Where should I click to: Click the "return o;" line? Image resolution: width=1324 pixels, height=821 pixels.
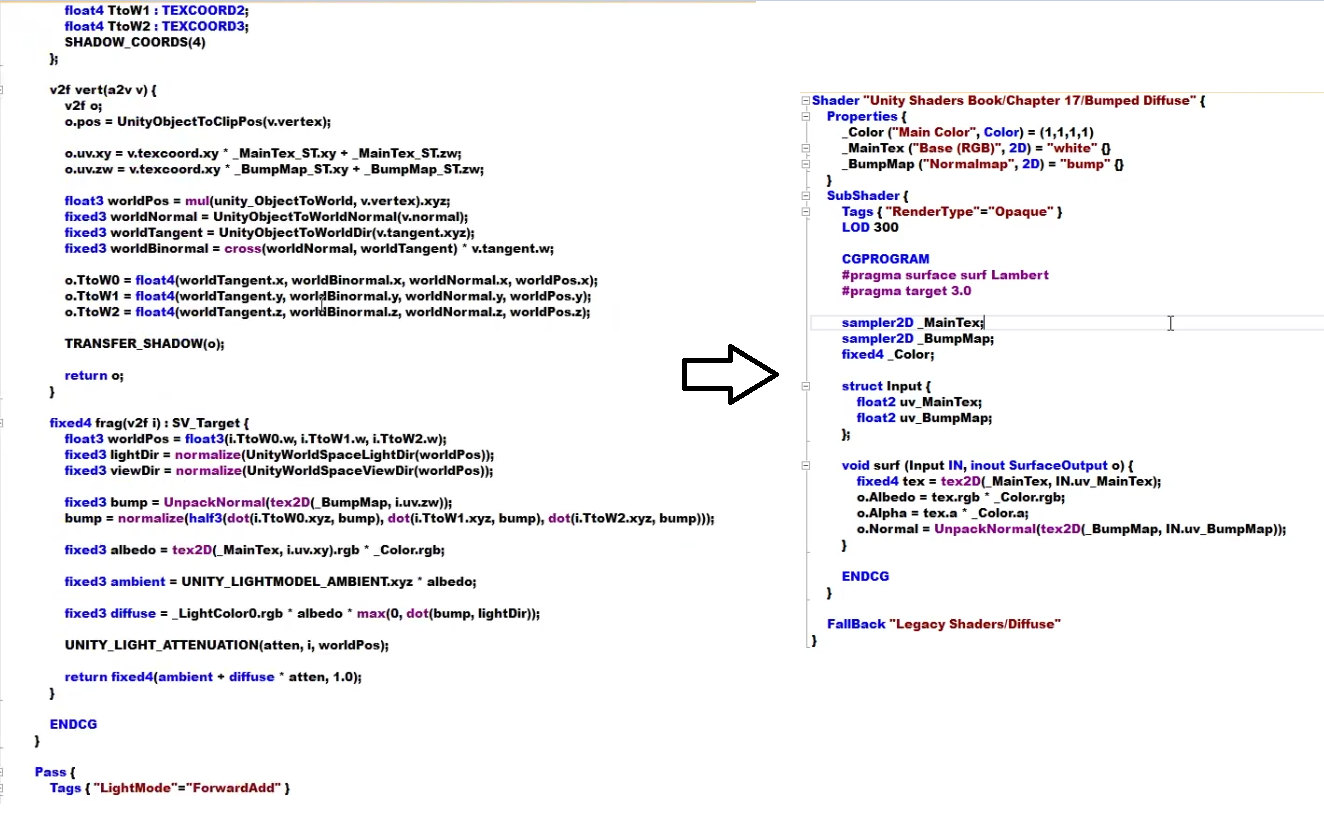(94, 376)
